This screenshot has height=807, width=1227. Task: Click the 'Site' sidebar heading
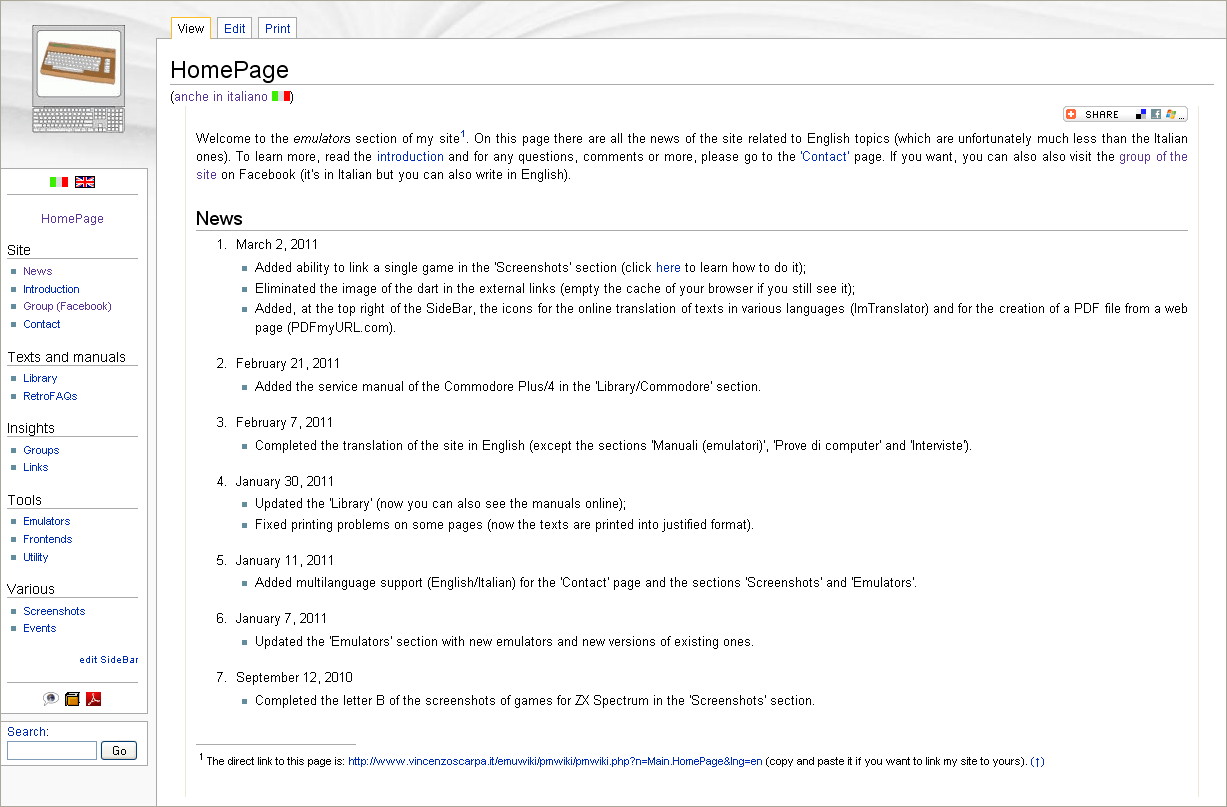click(19, 250)
